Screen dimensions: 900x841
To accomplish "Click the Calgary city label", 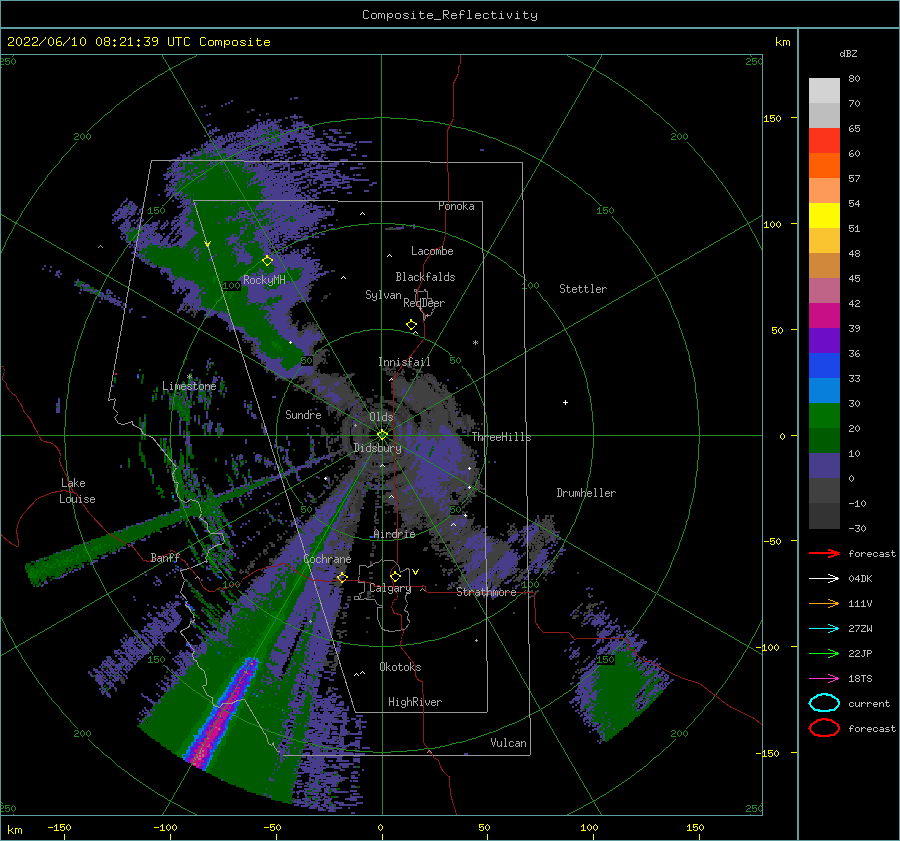I will (390, 588).
